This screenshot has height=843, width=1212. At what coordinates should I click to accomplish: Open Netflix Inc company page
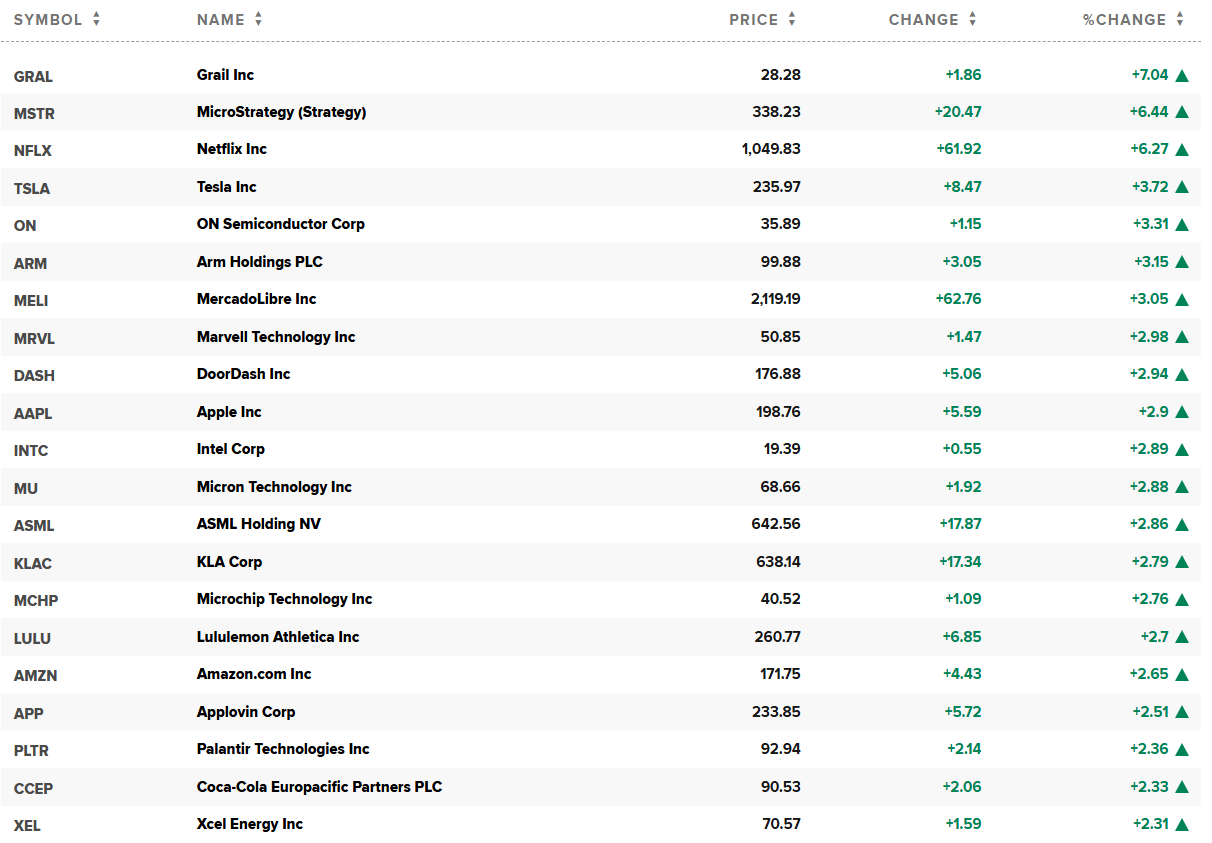pyautogui.click(x=232, y=149)
